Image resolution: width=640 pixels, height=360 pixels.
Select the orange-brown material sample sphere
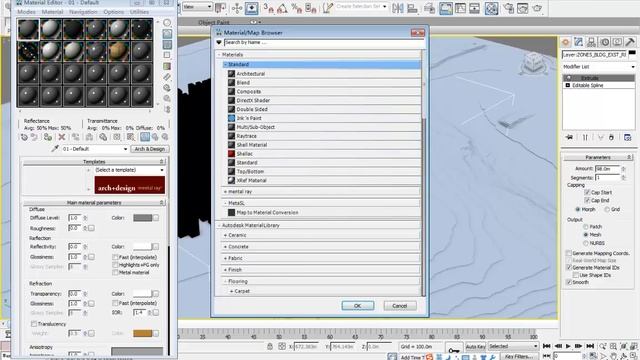pos(119,51)
